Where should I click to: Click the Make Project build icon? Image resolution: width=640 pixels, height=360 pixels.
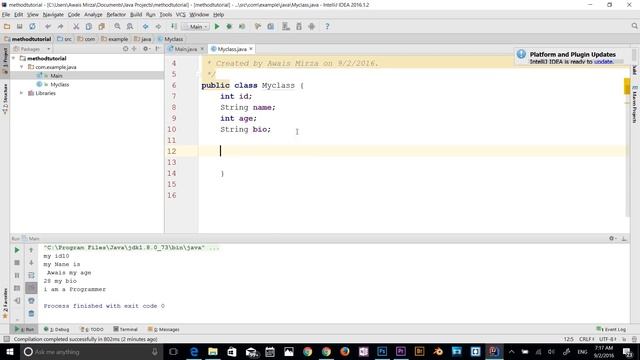174,27
